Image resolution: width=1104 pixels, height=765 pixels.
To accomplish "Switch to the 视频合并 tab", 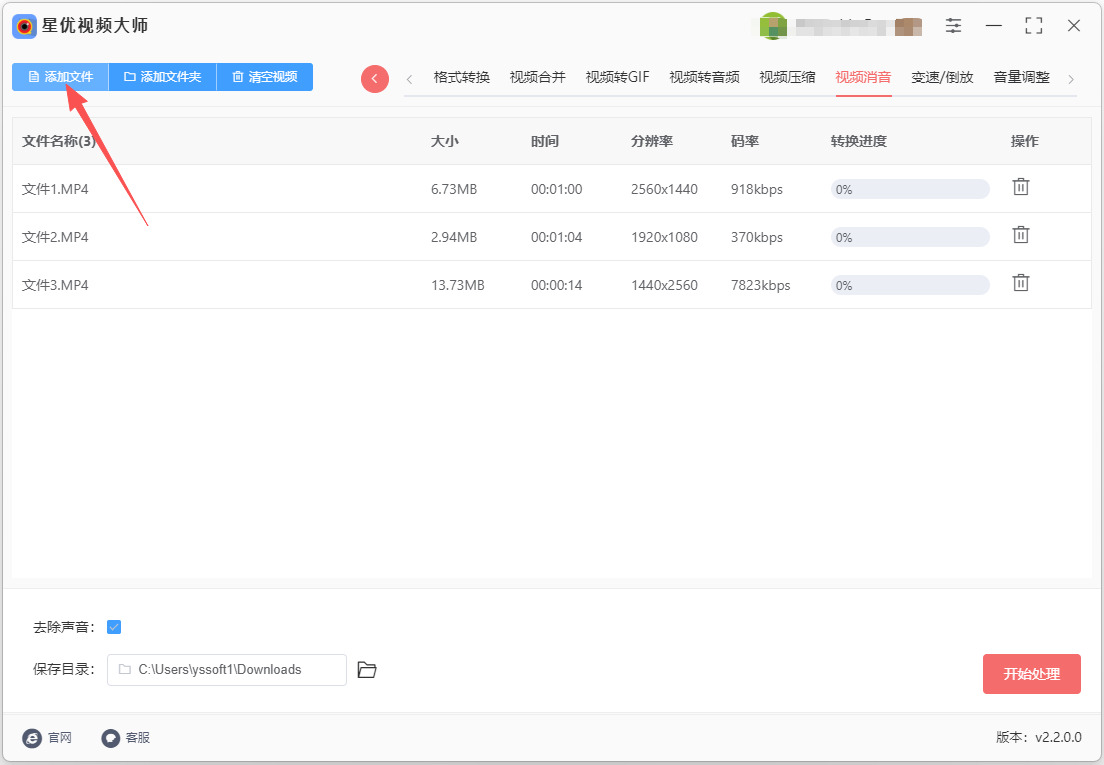I will (538, 77).
